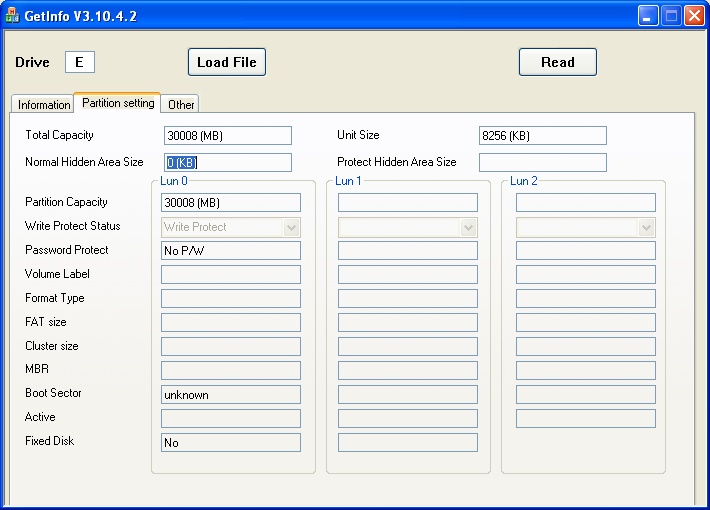Screen dimensions: 710x510
Task: Click Lun 2 Partition Capacity field
Action: (585, 202)
